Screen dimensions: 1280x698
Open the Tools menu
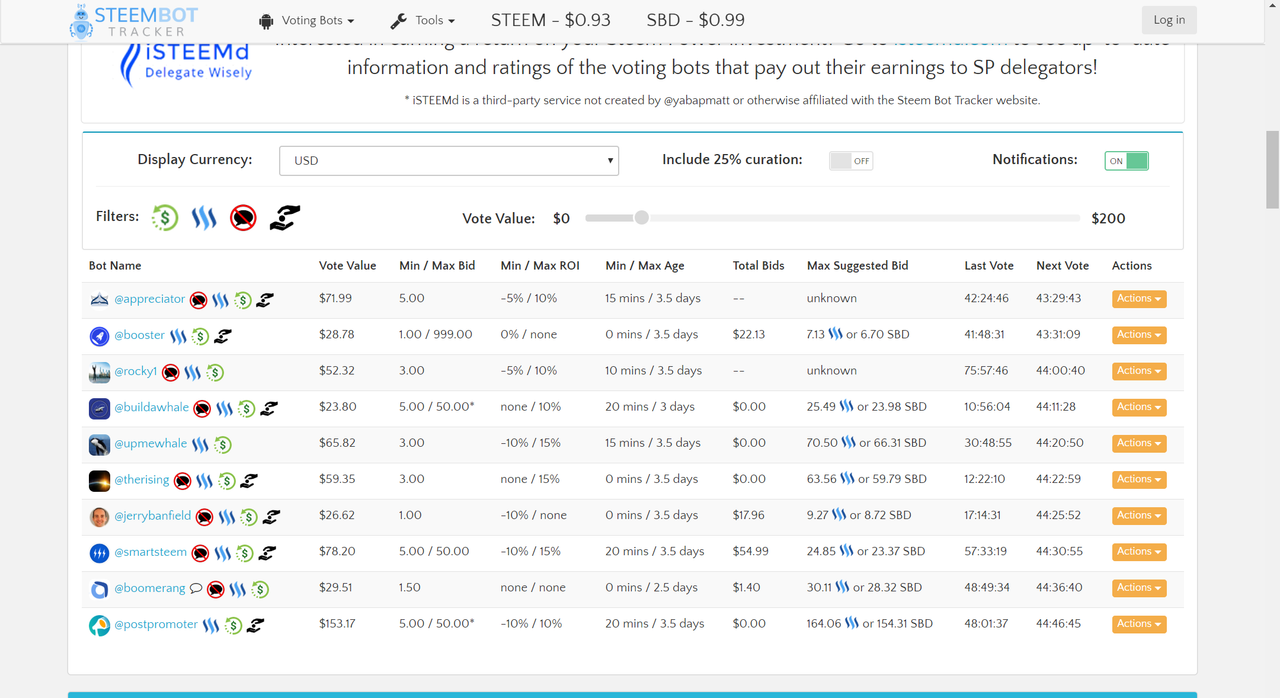[x=423, y=20]
